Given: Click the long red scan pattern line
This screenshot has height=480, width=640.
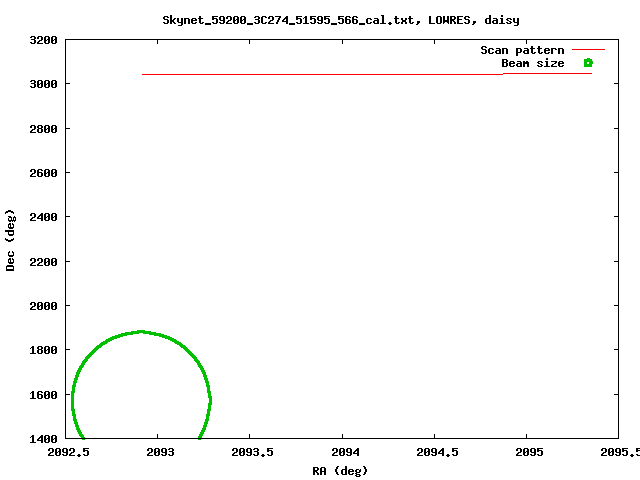Looking at the screenshot, I should pyautogui.click(x=367, y=74).
